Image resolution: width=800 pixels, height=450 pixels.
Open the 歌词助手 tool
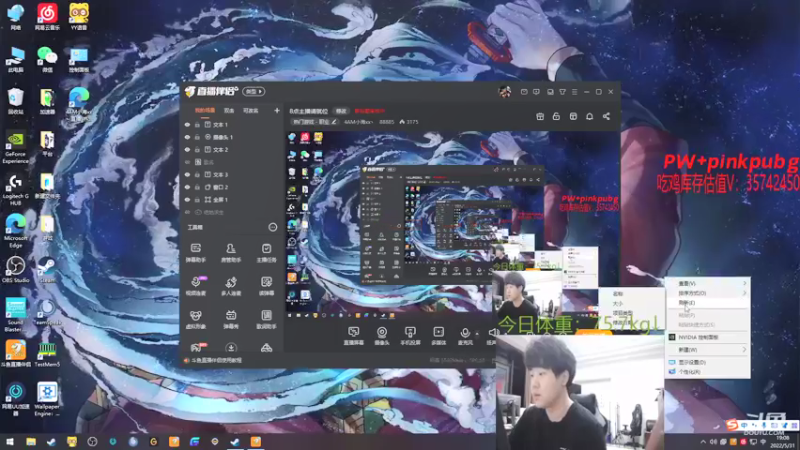[x=266, y=319]
